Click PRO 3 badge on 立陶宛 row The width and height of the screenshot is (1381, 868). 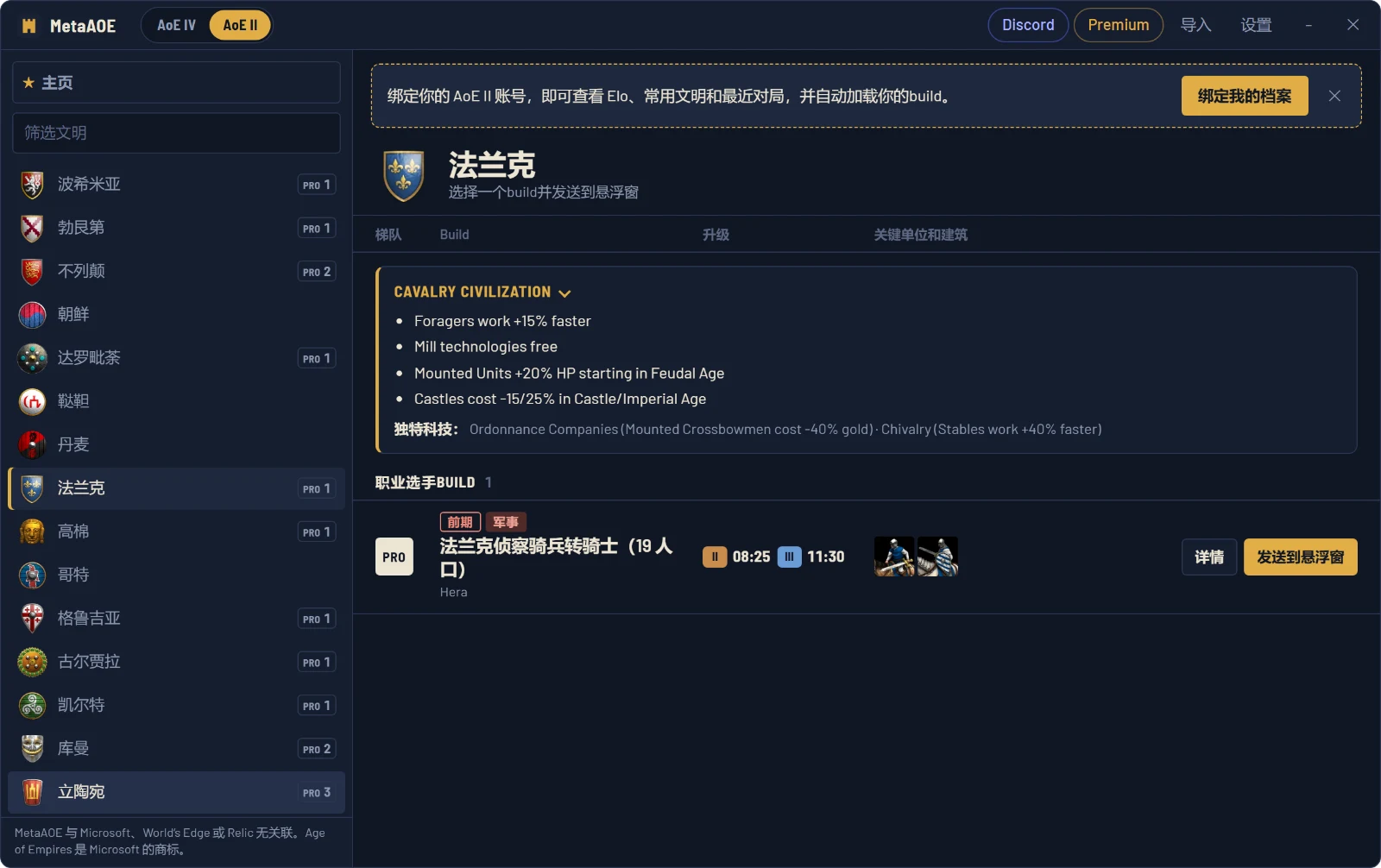pyautogui.click(x=317, y=792)
